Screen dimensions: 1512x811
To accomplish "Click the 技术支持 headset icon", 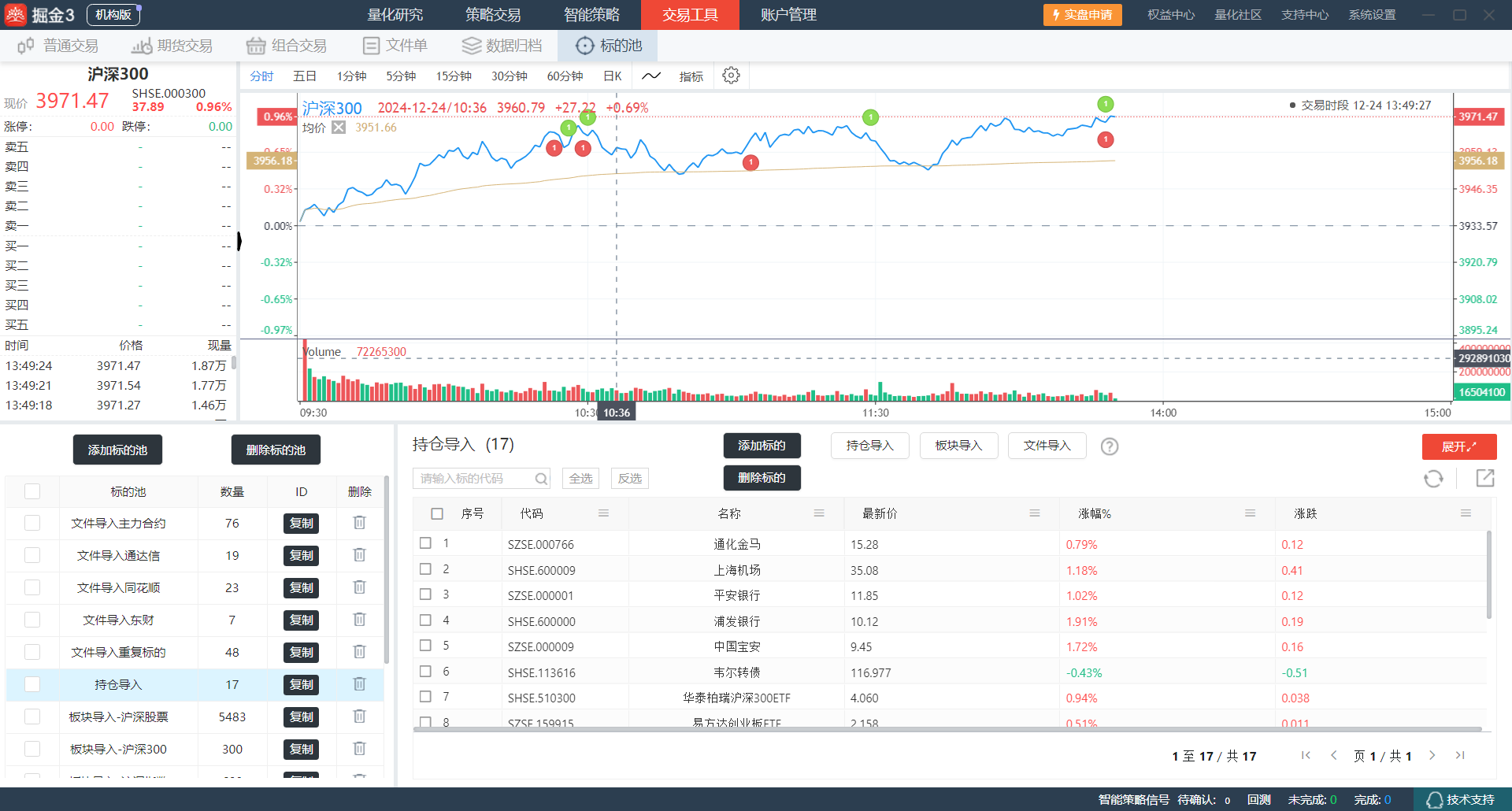I will coord(1435,800).
